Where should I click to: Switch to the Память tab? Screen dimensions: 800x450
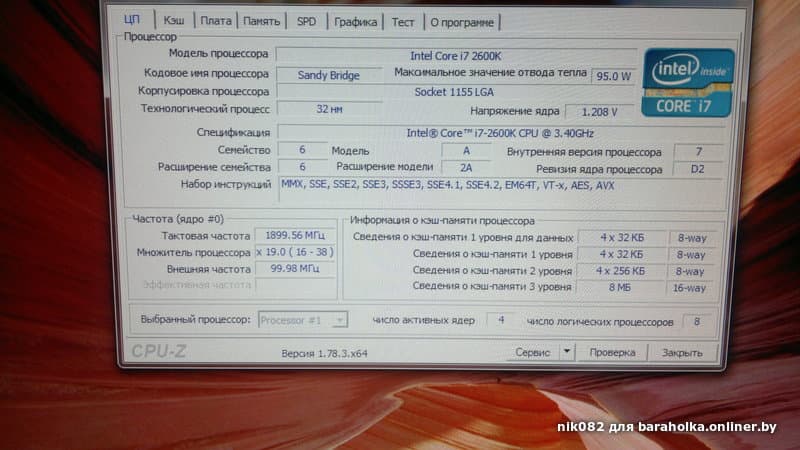click(x=261, y=21)
